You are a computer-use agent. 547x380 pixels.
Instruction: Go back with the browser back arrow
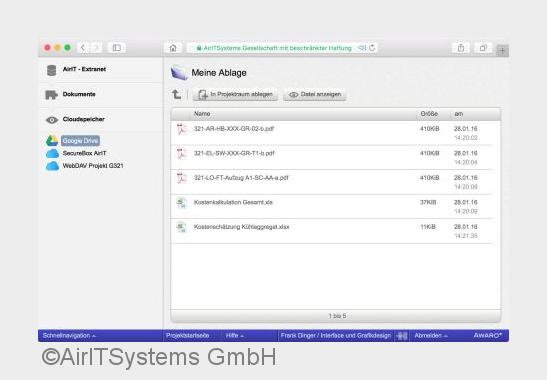pos(83,48)
